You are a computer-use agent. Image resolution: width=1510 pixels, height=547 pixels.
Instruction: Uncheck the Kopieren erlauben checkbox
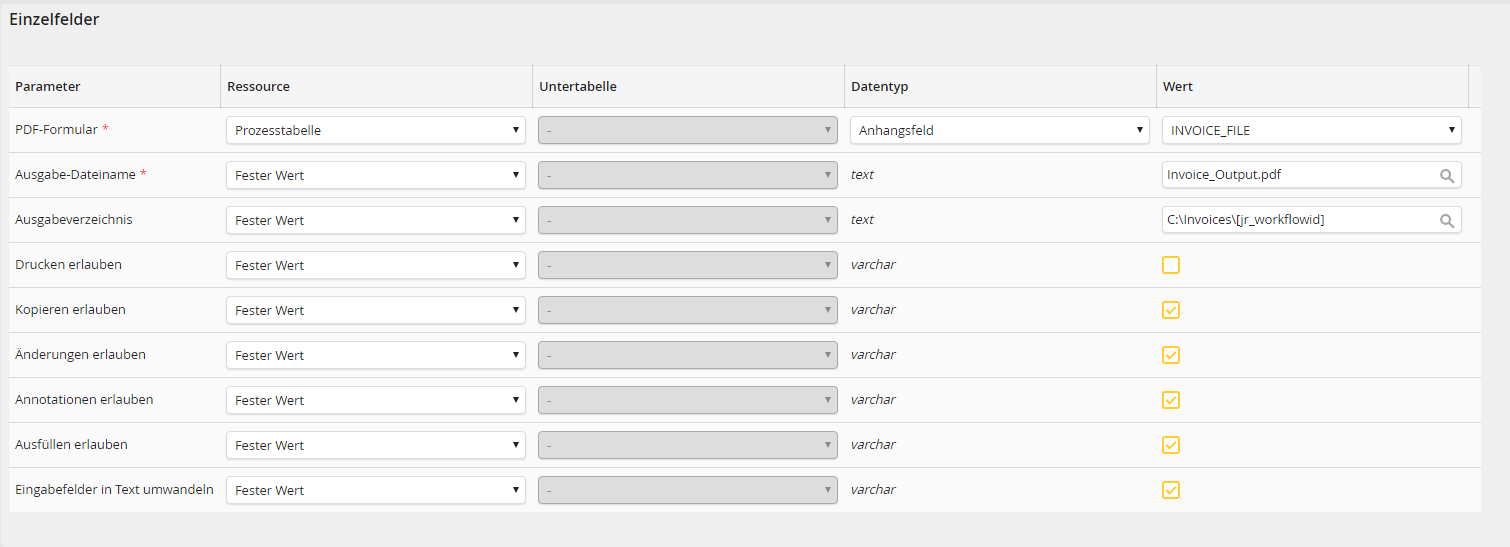[1171, 310]
